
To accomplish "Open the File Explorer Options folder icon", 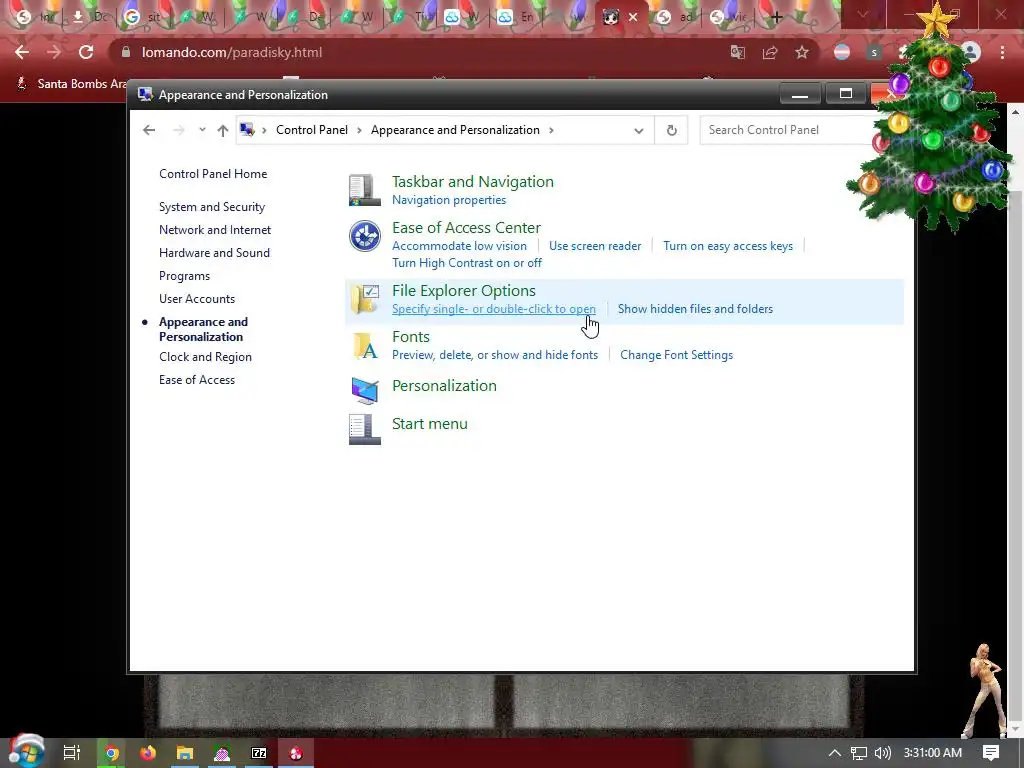I will click(364, 299).
